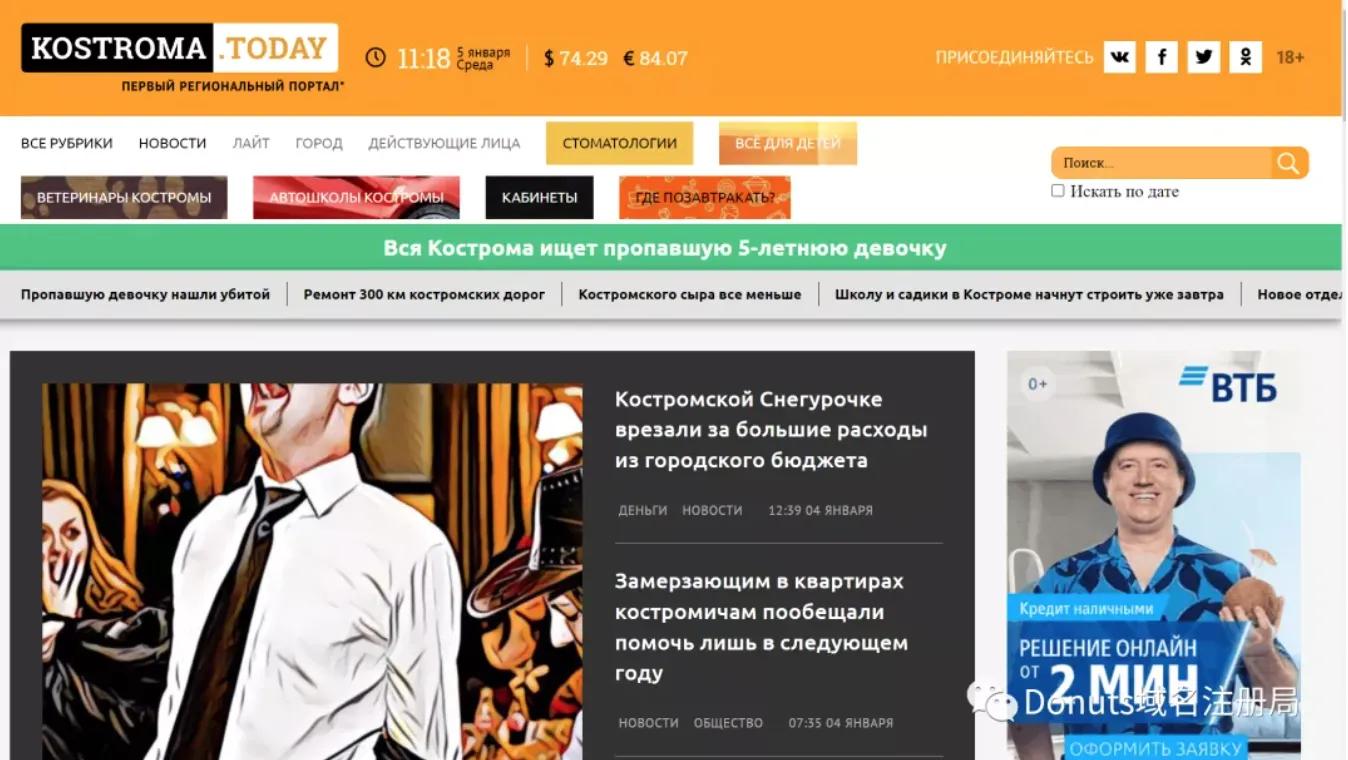Open the VK social network icon
The width and height of the screenshot is (1348, 760).
(x=1119, y=57)
